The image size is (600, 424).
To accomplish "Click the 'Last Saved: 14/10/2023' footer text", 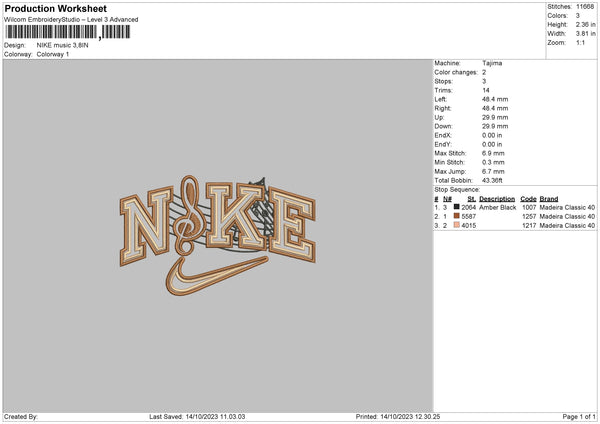I will click(197, 417).
